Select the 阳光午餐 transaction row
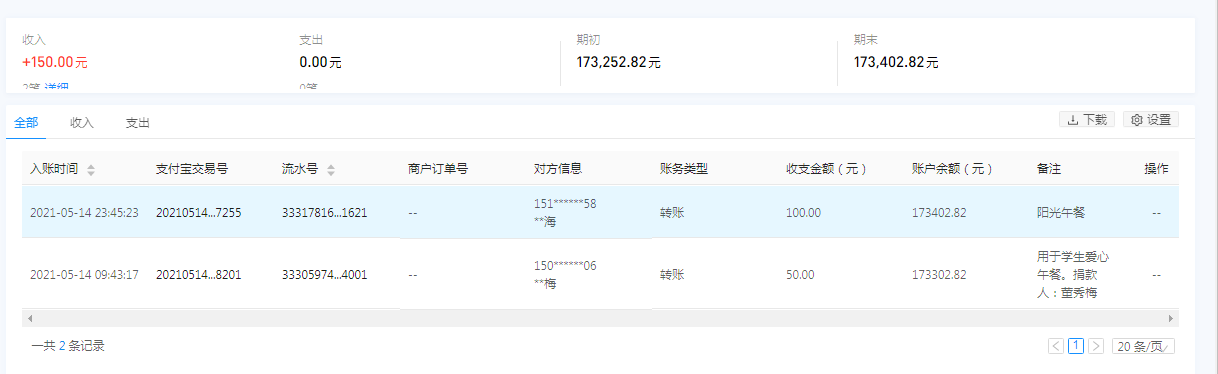 [600, 213]
